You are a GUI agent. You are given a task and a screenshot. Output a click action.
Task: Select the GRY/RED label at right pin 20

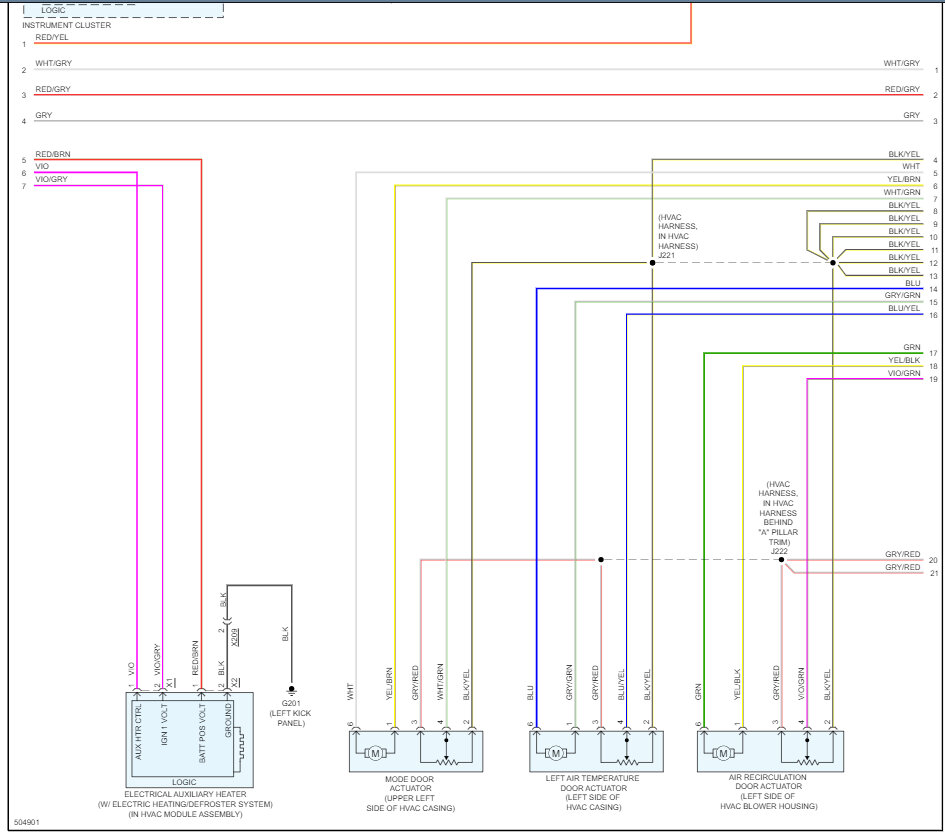pos(903,554)
